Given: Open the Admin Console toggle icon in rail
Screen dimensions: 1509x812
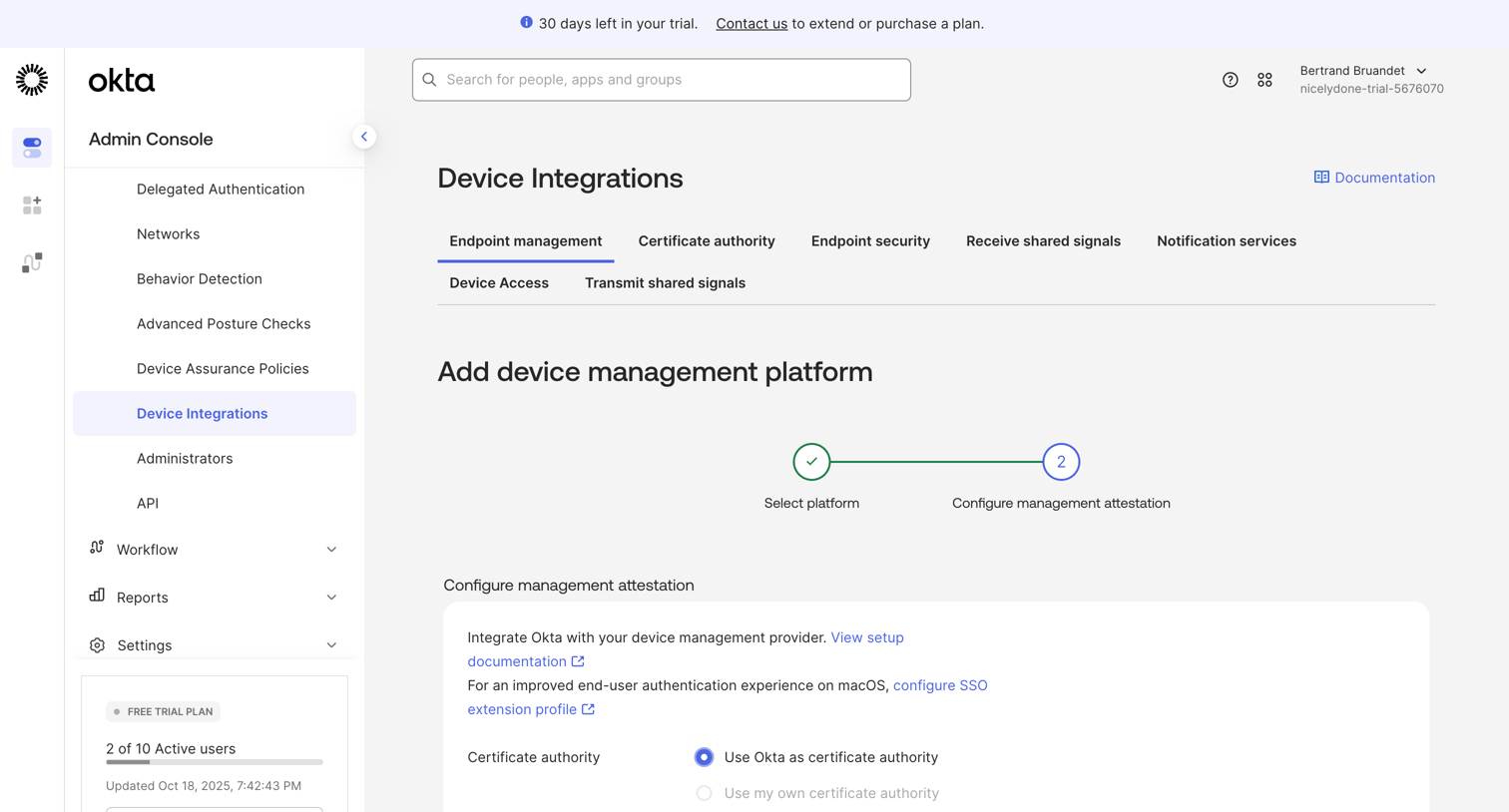Looking at the screenshot, I should point(32,148).
